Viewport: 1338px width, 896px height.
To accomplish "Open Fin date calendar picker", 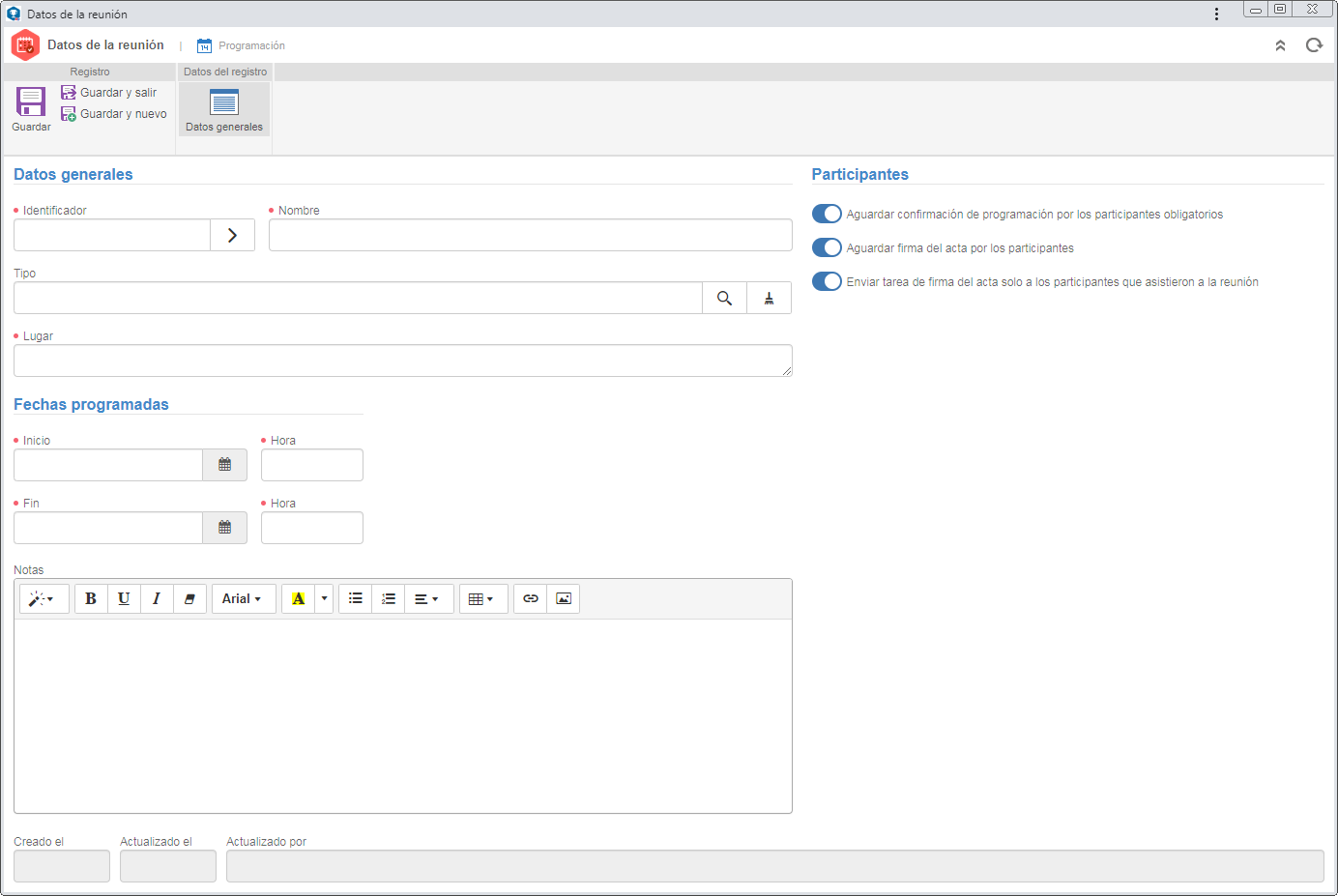I will pyautogui.click(x=225, y=528).
